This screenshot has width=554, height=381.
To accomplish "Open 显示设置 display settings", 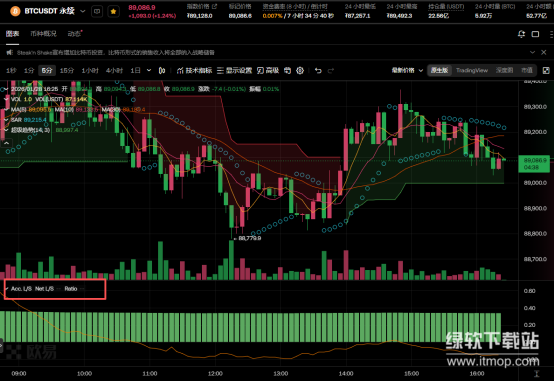I will [x=234, y=71].
